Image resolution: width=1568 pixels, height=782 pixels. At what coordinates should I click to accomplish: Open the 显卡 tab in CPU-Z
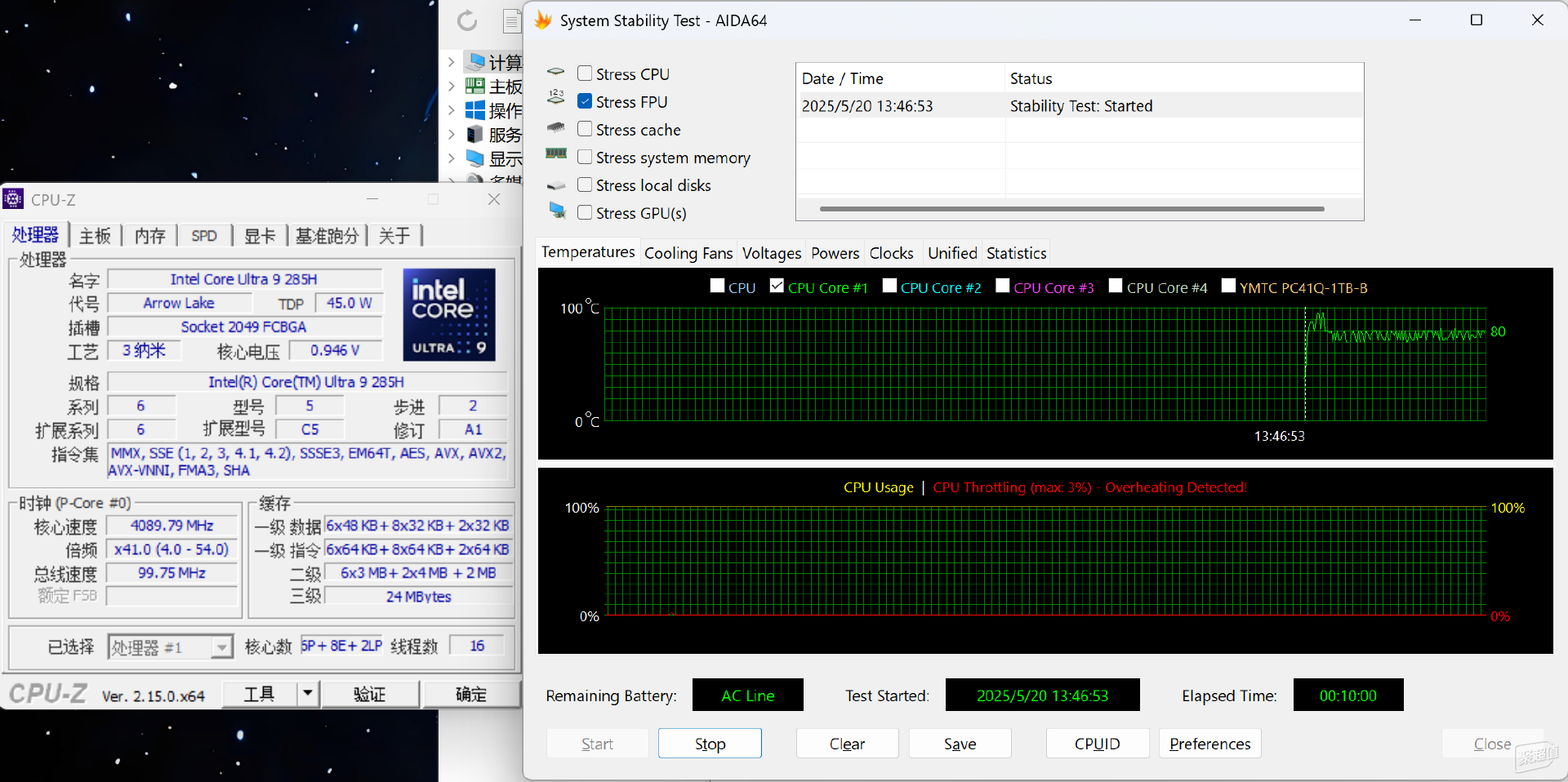(x=260, y=236)
